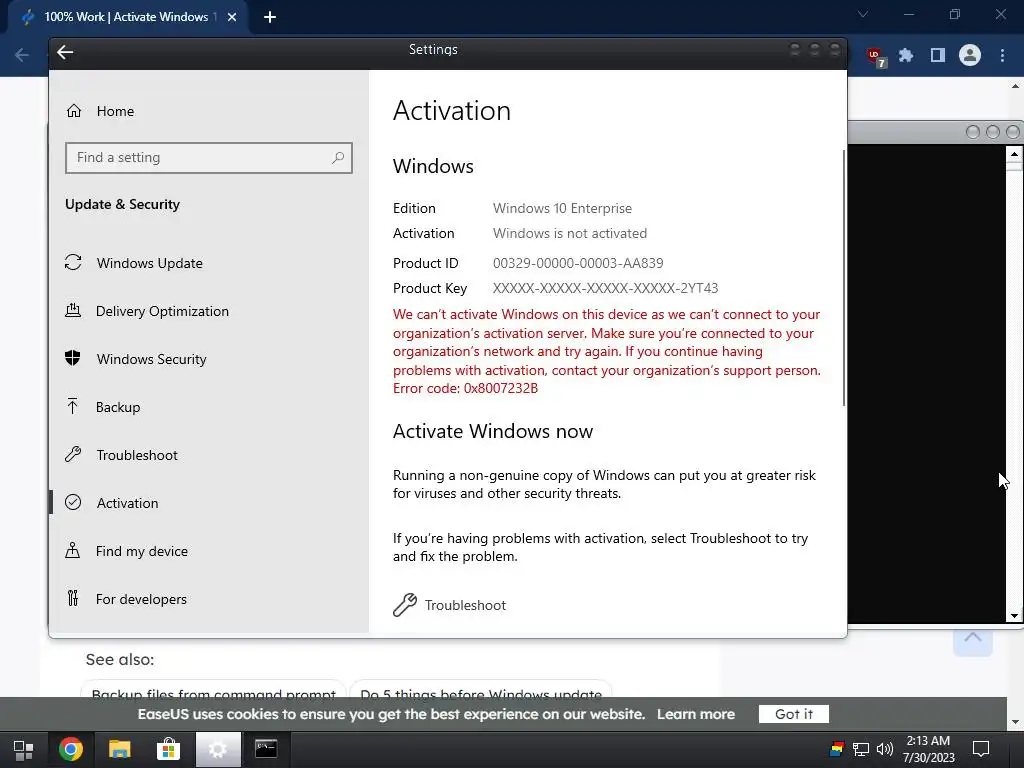Click the uBlock Origin extension icon
The width and height of the screenshot is (1024, 768).
(x=875, y=57)
